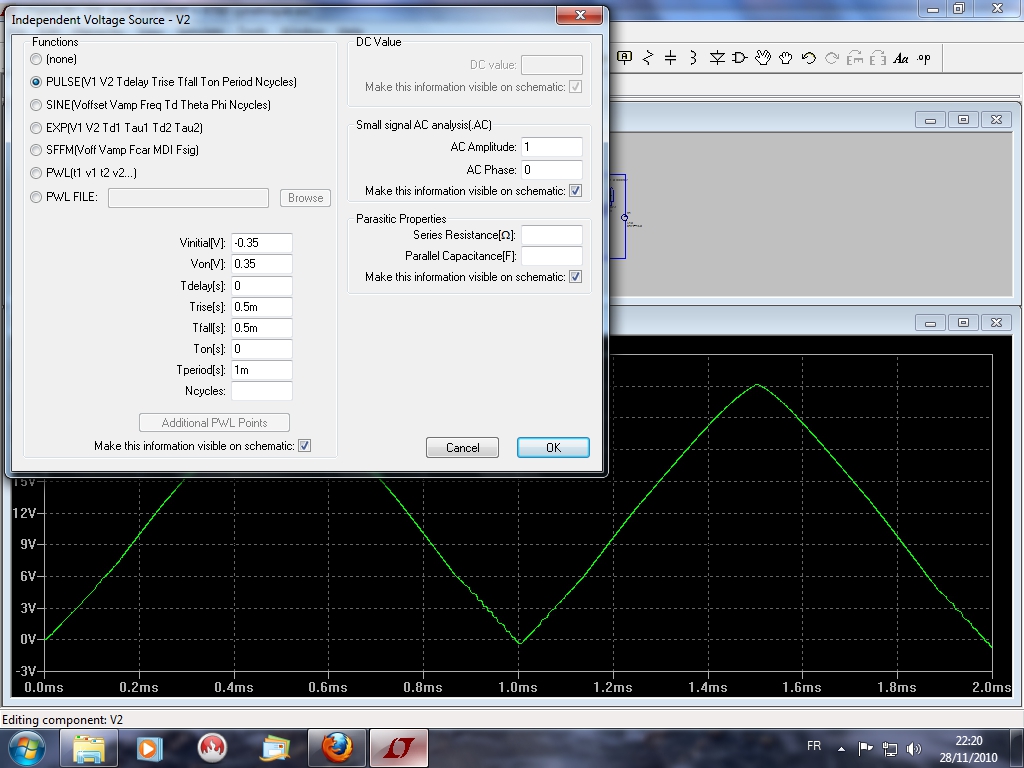Show hidden tray icons arrow
The height and width of the screenshot is (768, 1024).
(841, 749)
